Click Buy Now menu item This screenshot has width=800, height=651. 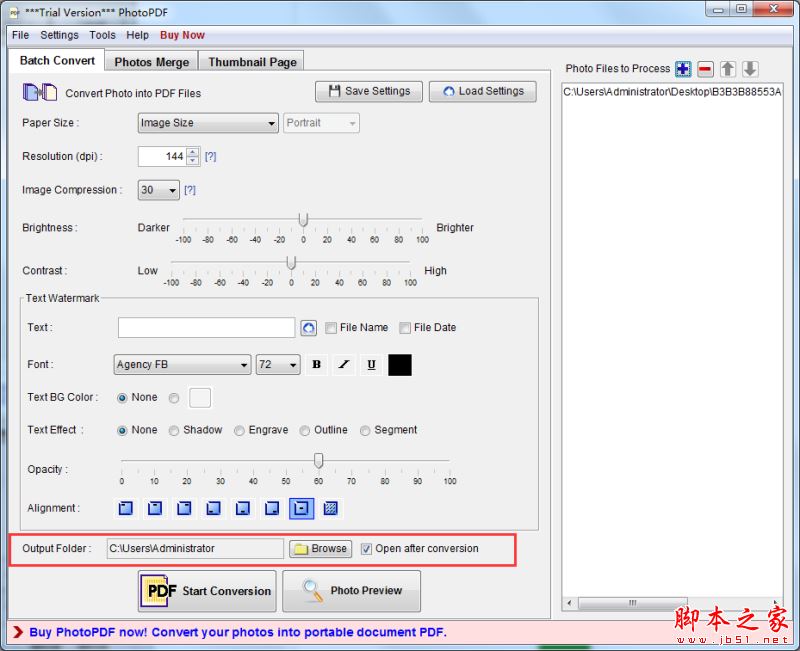coord(182,35)
